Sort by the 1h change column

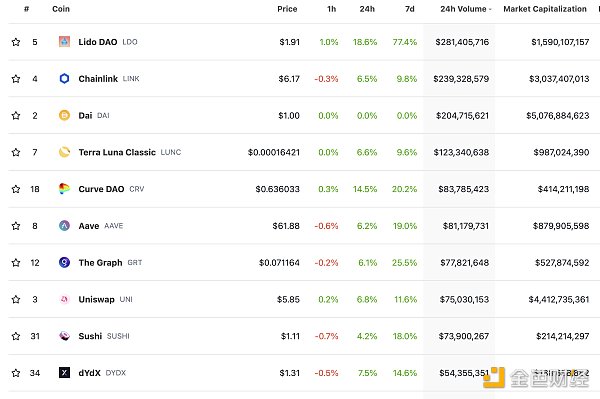(331, 9)
